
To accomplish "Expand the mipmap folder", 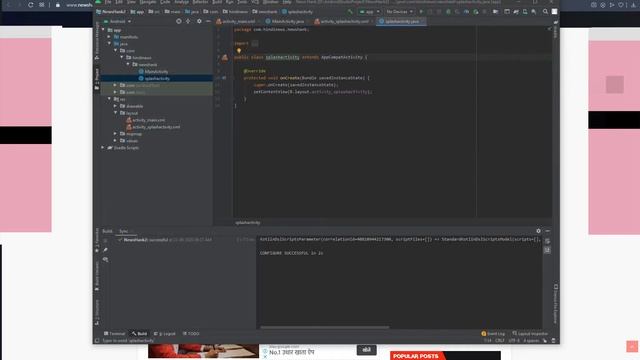I will [x=116, y=134].
